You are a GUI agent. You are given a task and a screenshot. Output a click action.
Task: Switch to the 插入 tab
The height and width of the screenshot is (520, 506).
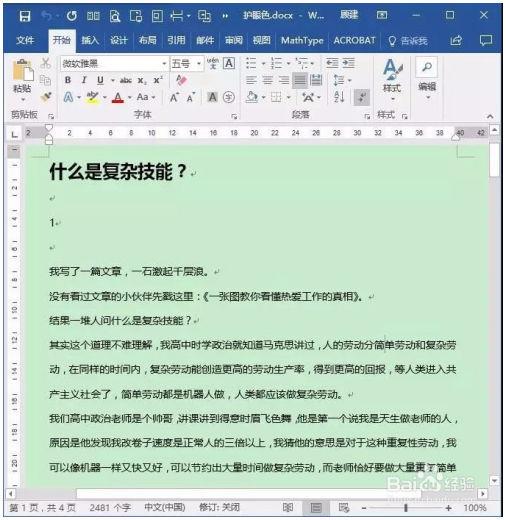[90, 41]
